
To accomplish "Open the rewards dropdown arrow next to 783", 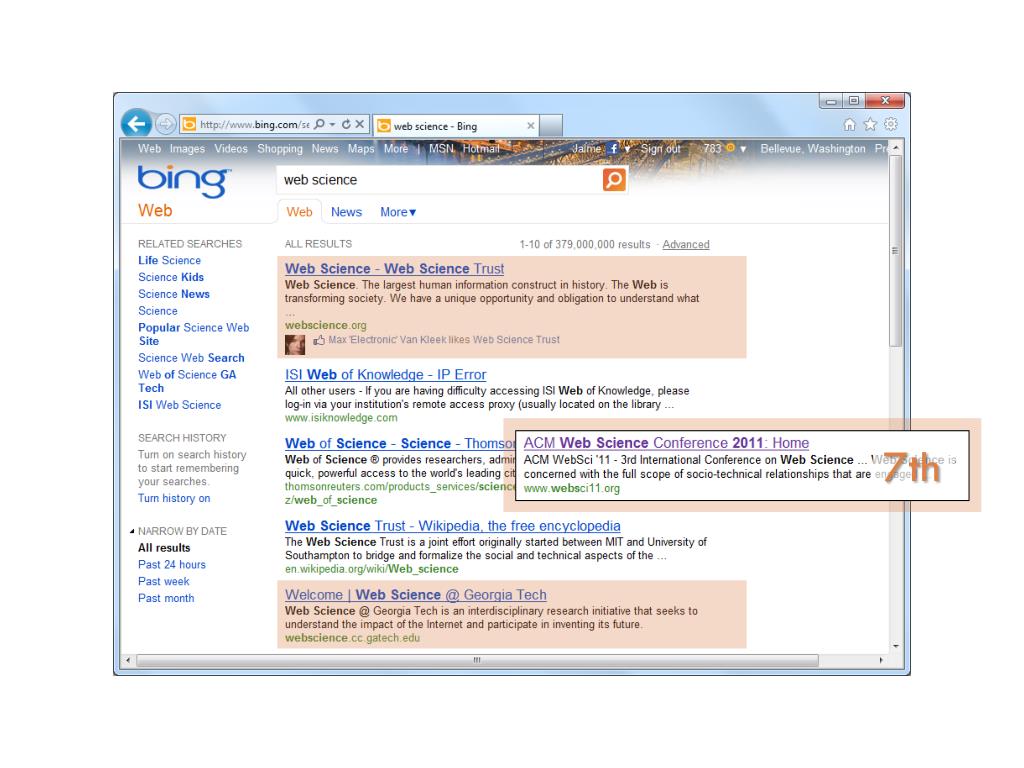I will pyautogui.click(x=743, y=149).
